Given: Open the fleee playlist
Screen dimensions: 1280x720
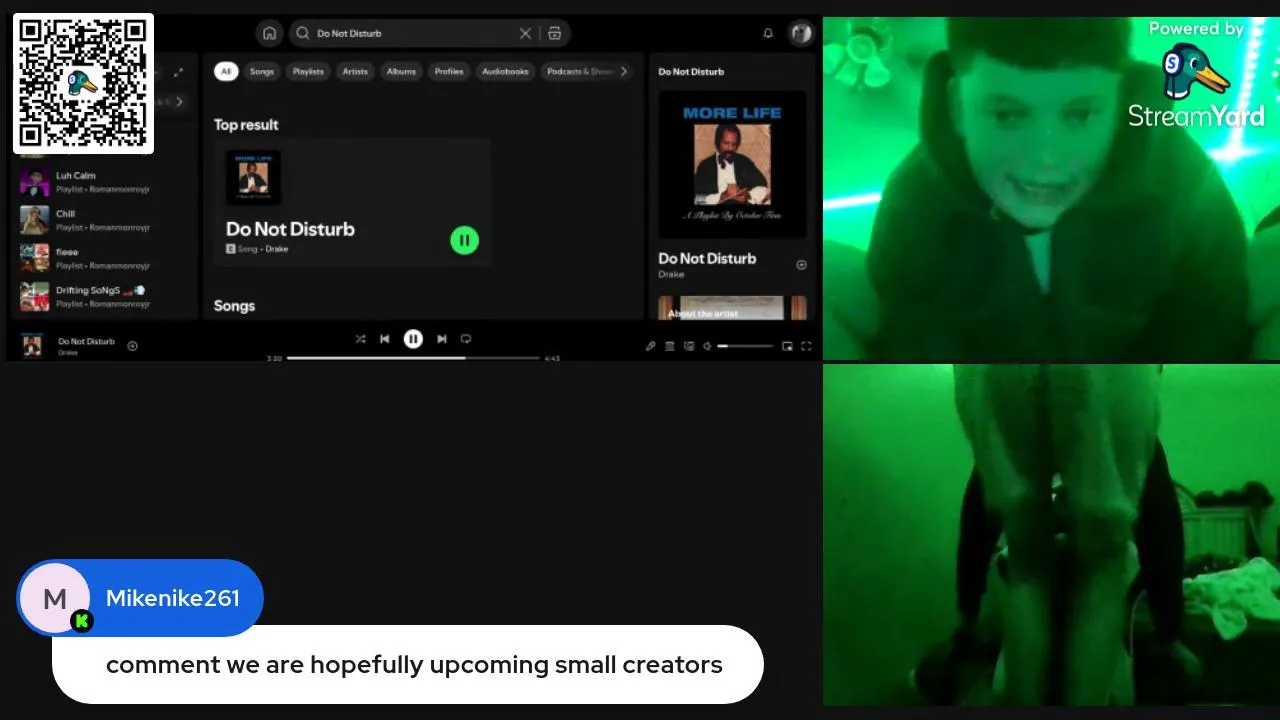Looking at the screenshot, I should point(104,258).
